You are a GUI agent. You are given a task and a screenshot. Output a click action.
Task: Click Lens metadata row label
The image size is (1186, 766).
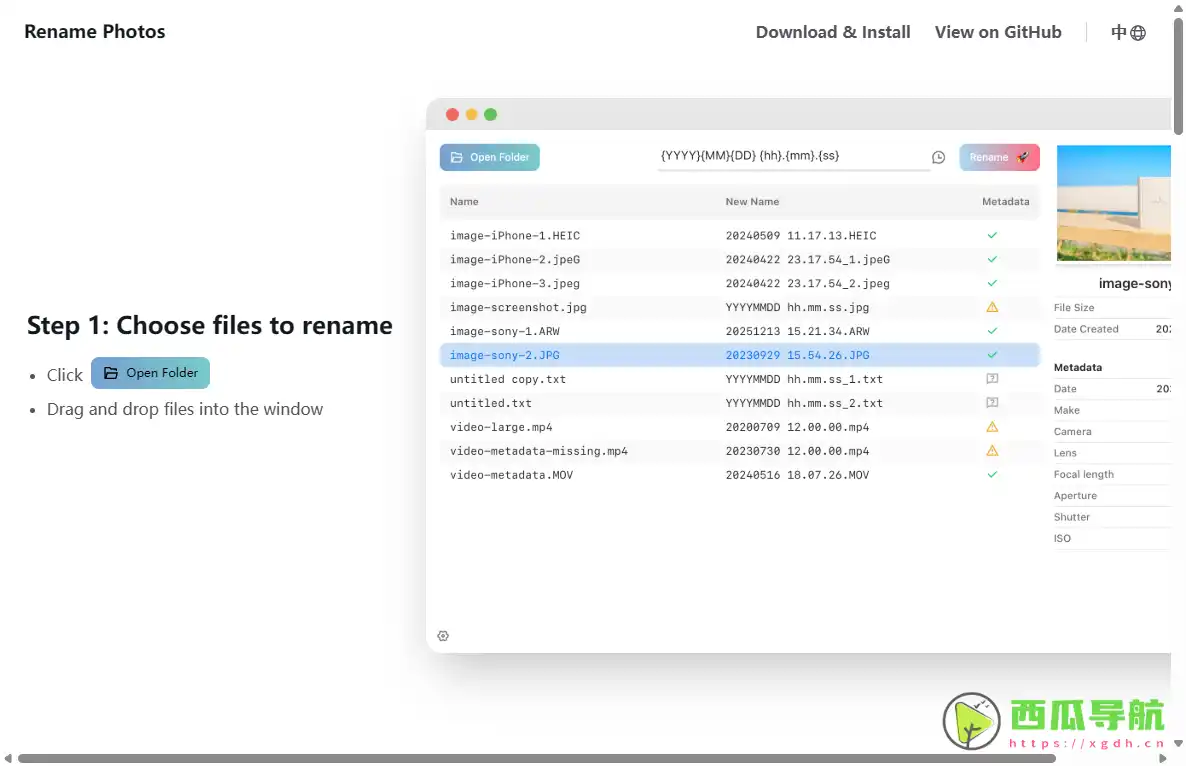(1065, 453)
